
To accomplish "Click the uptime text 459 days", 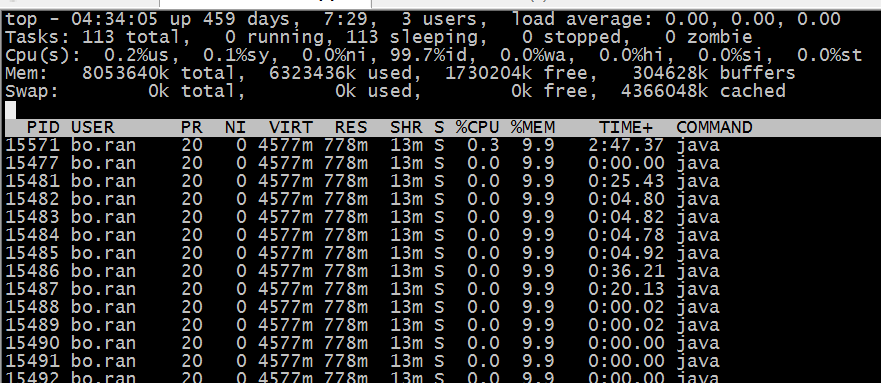I will (247, 20).
